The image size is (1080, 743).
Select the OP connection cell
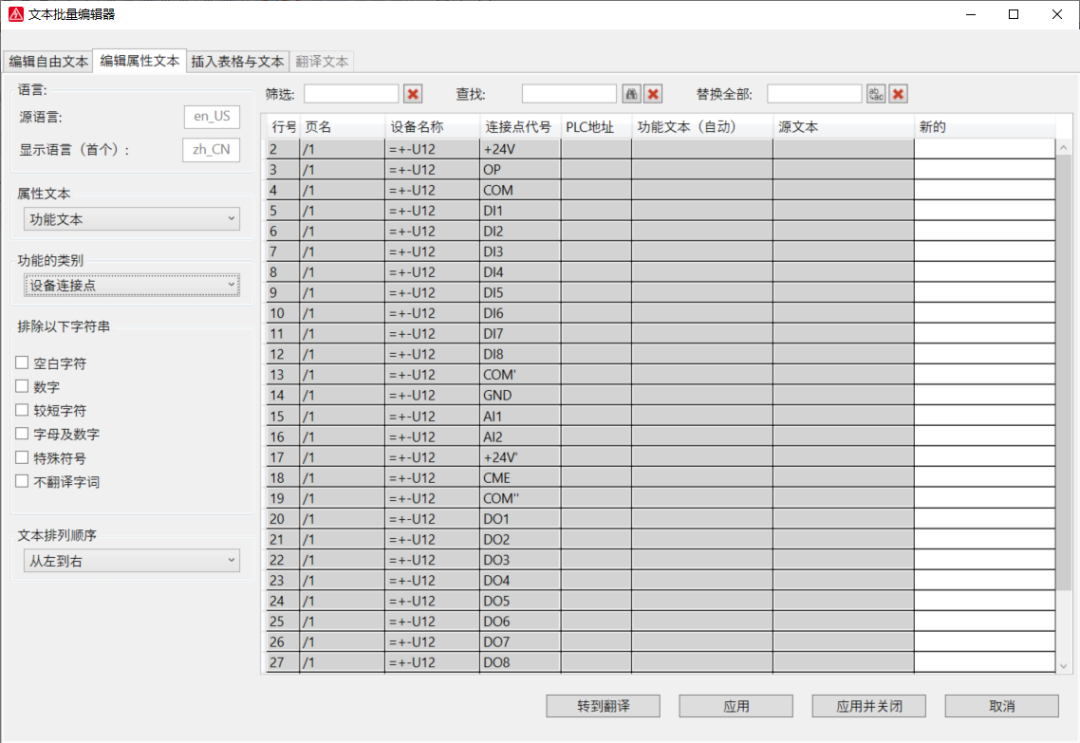520,169
